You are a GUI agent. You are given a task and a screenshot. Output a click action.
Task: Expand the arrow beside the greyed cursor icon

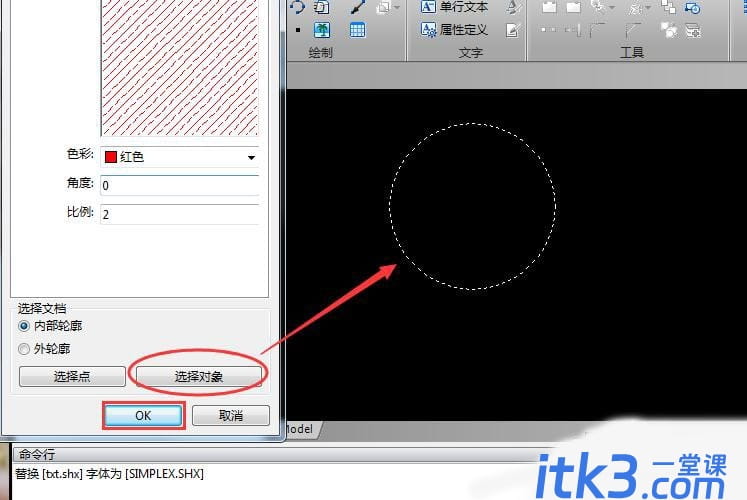point(611,8)
